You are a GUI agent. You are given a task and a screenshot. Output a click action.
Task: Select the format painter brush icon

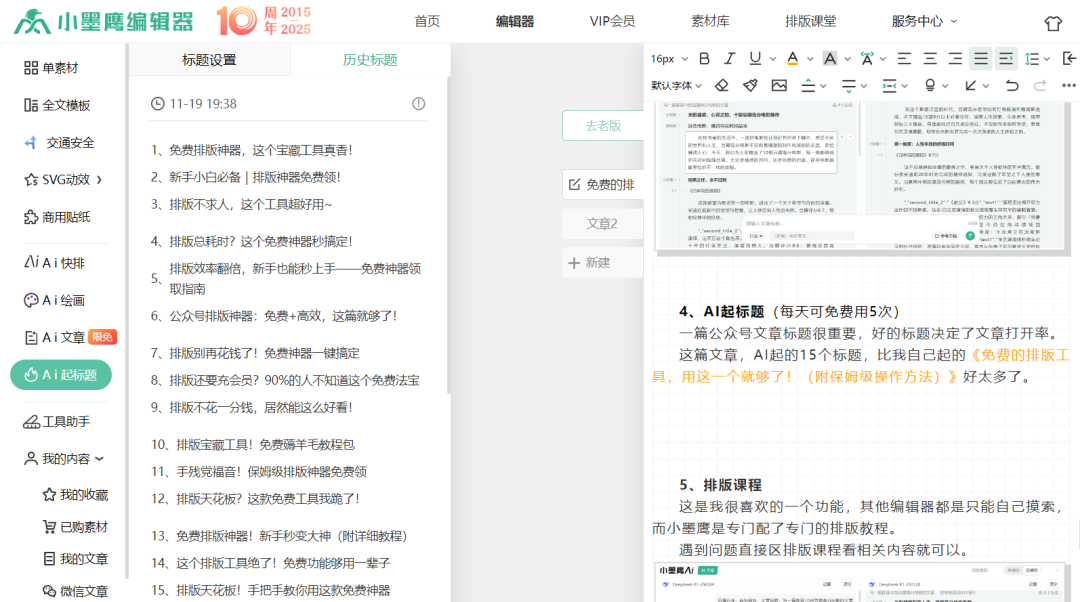[x=750, y=86]
